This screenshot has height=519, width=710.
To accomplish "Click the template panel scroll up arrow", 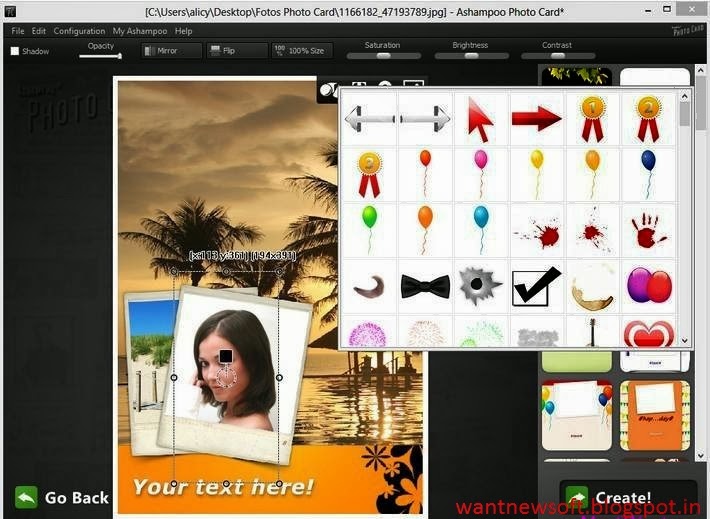I will (x=700, y=71).
